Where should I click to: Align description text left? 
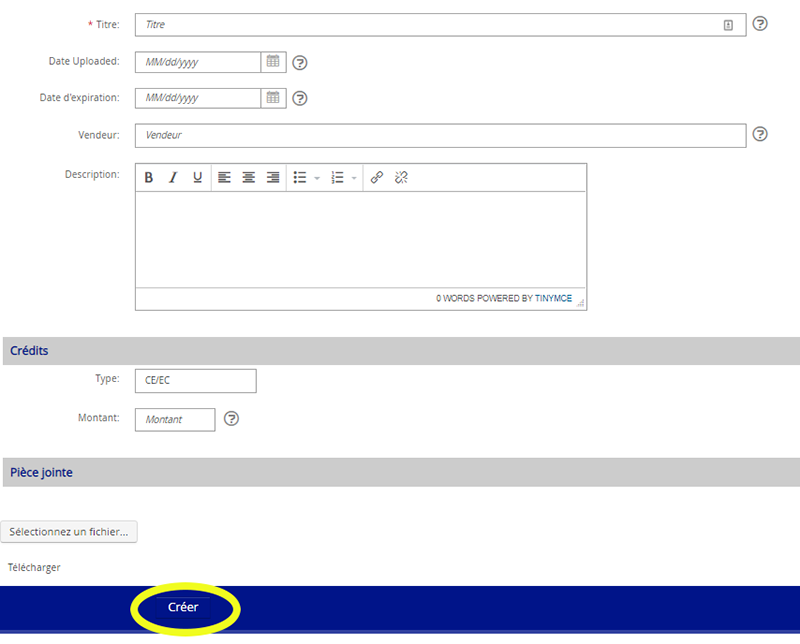point(224,177)
